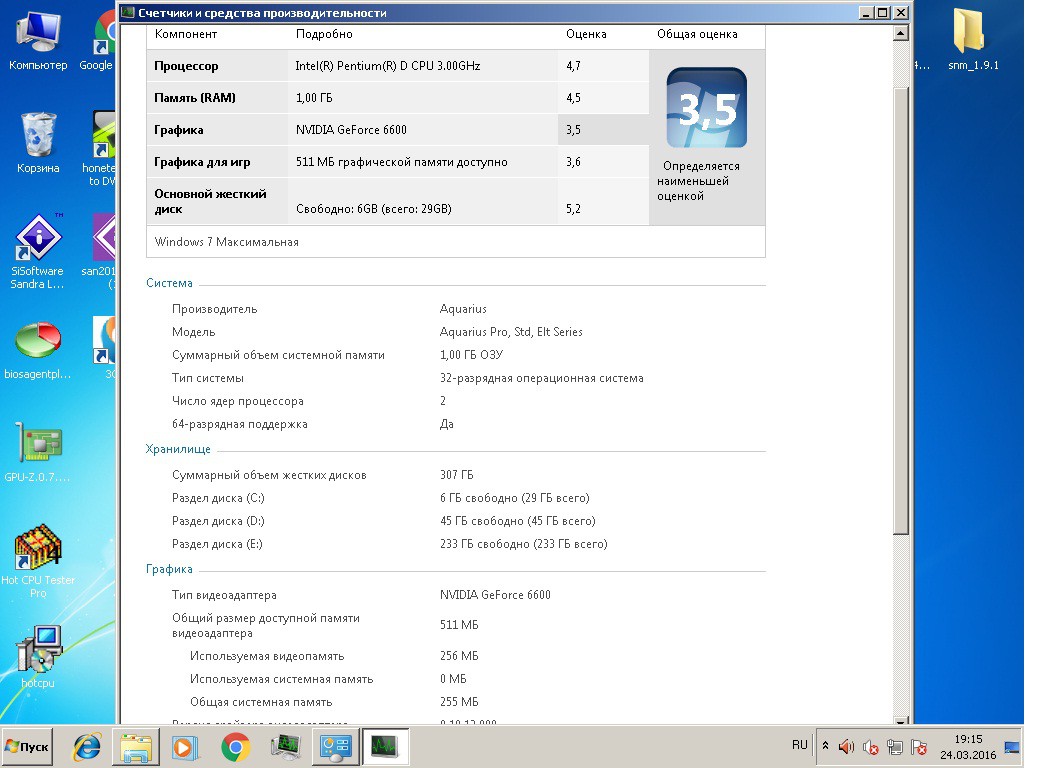Click the Графика section heading below Хранилище
Viewport: 1037px width, 768px height.
click(x=169, y=570)
